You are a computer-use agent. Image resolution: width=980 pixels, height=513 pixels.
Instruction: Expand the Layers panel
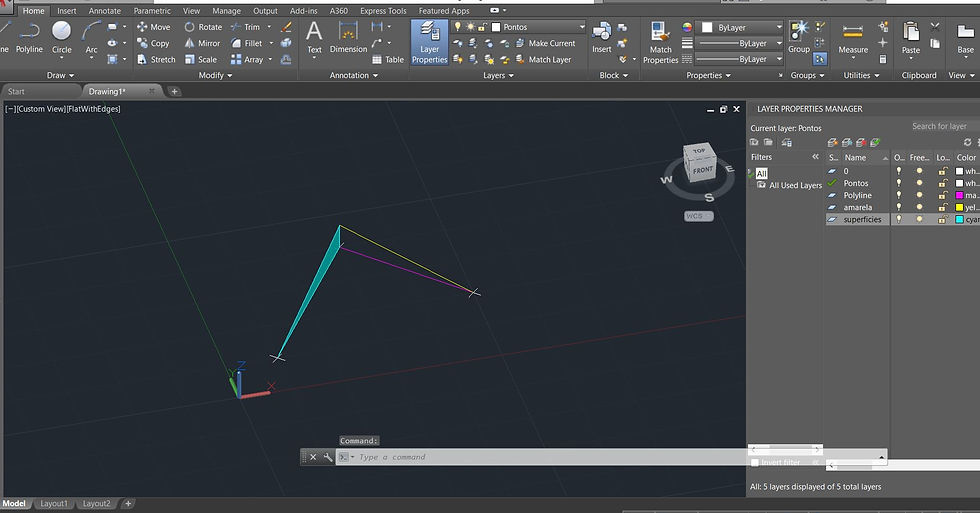coord(498,75)
